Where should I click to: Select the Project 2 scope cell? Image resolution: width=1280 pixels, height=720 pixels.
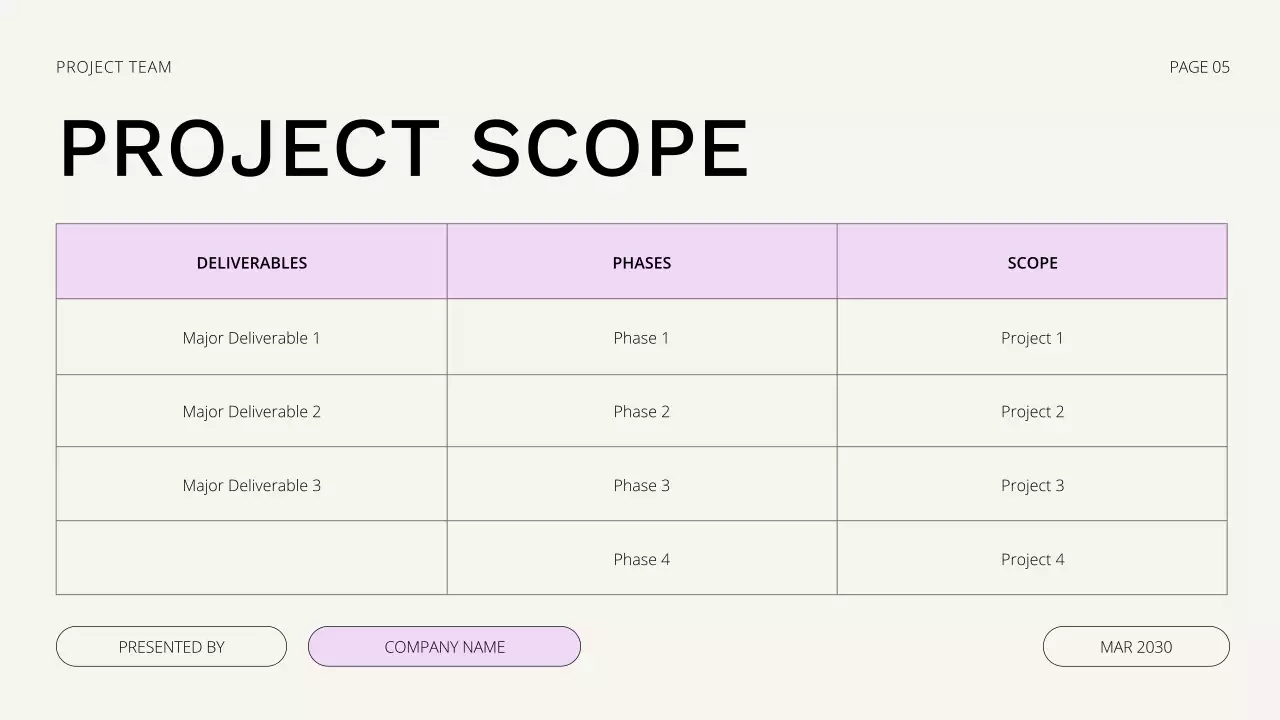click(x=1032, y=412)
